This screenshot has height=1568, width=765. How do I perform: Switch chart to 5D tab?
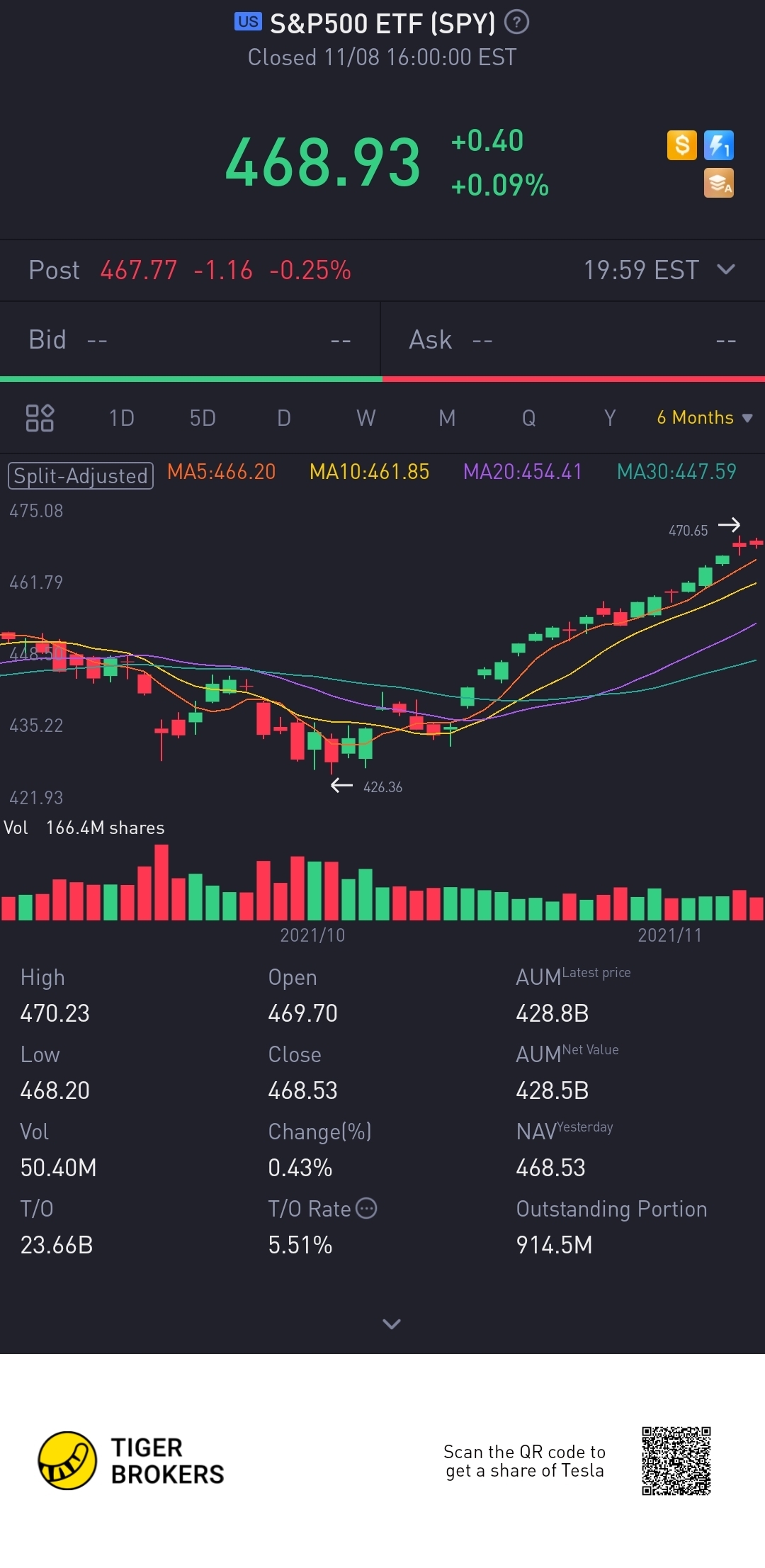203,418
